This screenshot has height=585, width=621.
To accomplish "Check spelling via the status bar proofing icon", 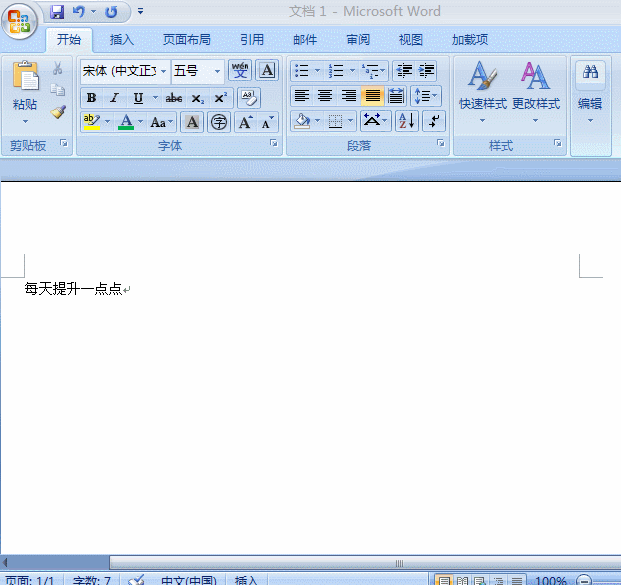I will pos(136,580).
